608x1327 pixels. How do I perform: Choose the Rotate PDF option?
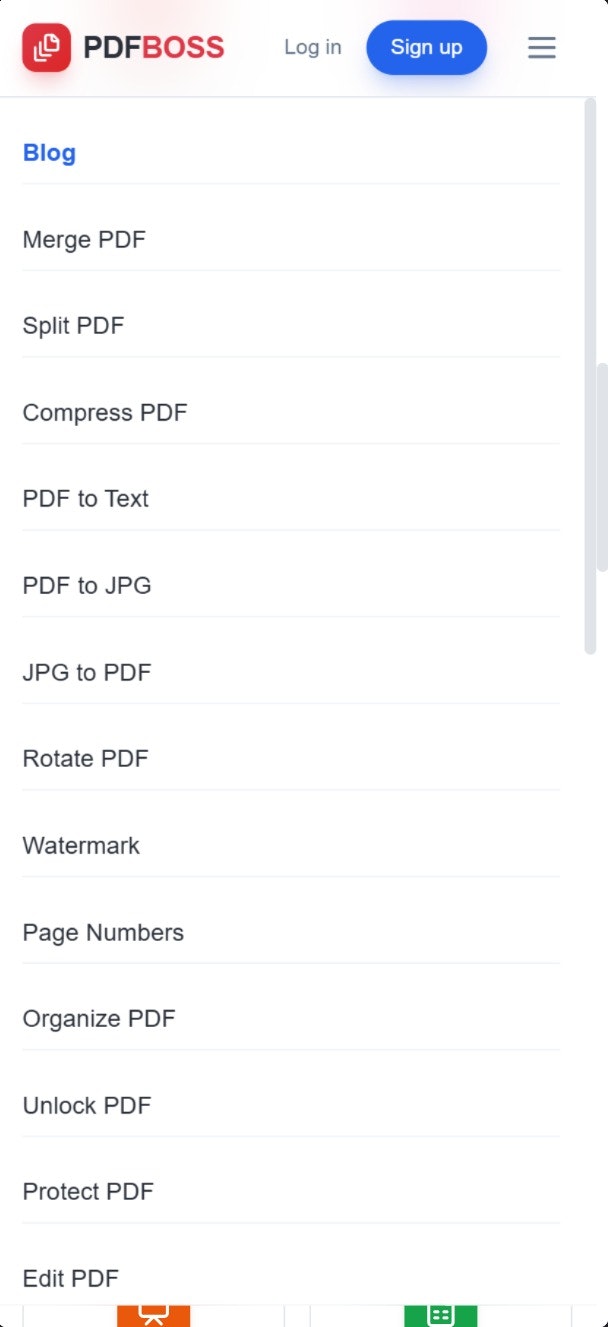(x=85, y=758)
